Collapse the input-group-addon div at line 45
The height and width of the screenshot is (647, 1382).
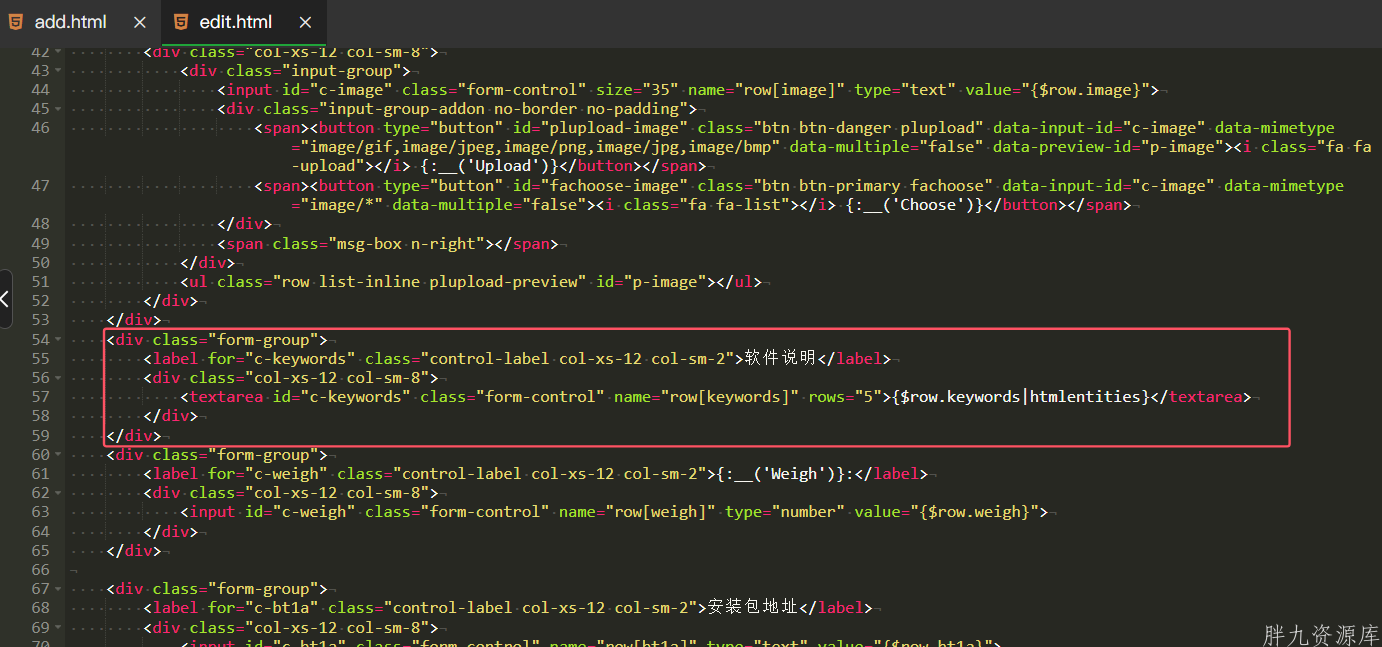[x=58, y=109]
